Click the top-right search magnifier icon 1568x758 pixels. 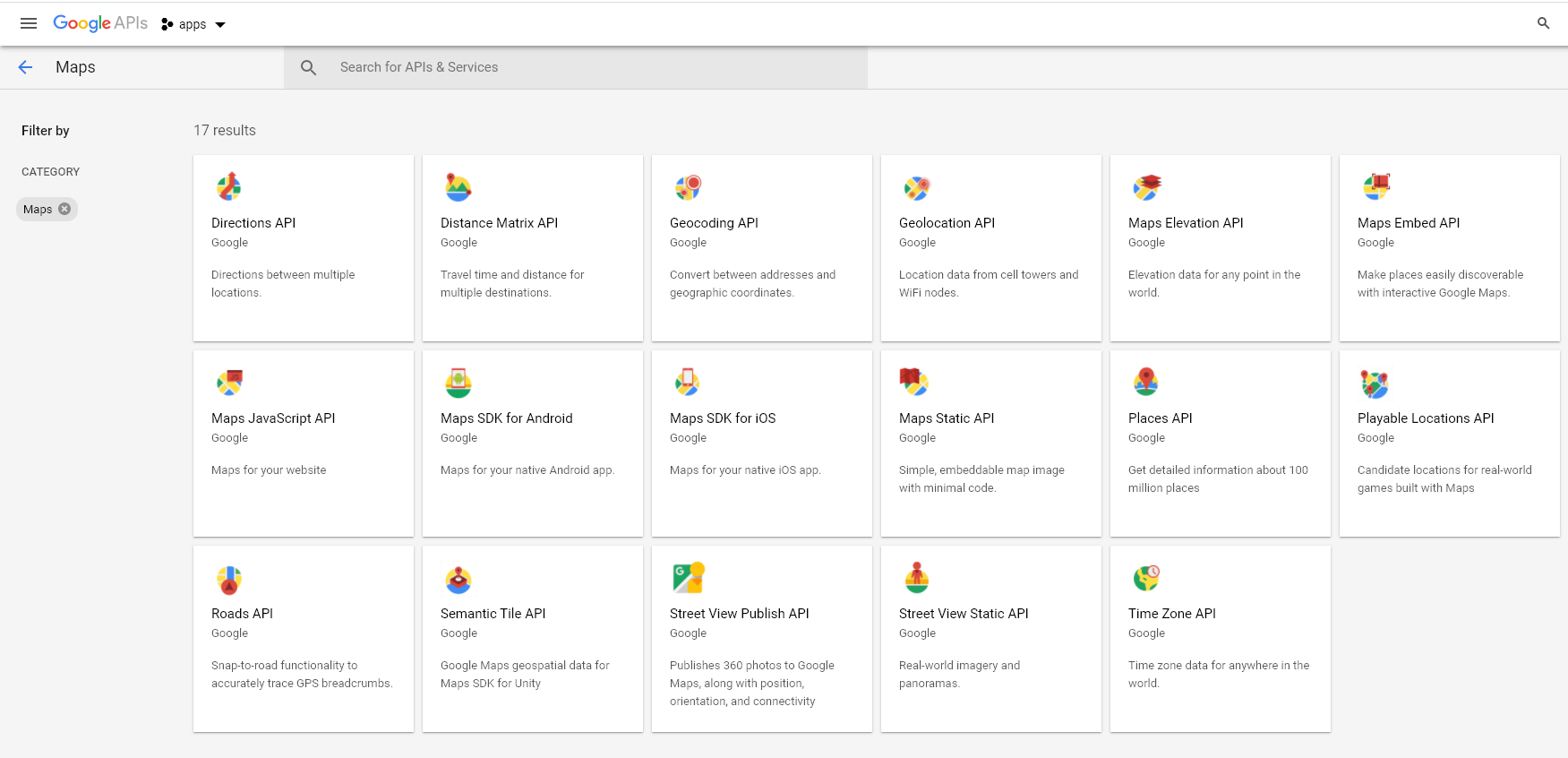click(1543, 23)
